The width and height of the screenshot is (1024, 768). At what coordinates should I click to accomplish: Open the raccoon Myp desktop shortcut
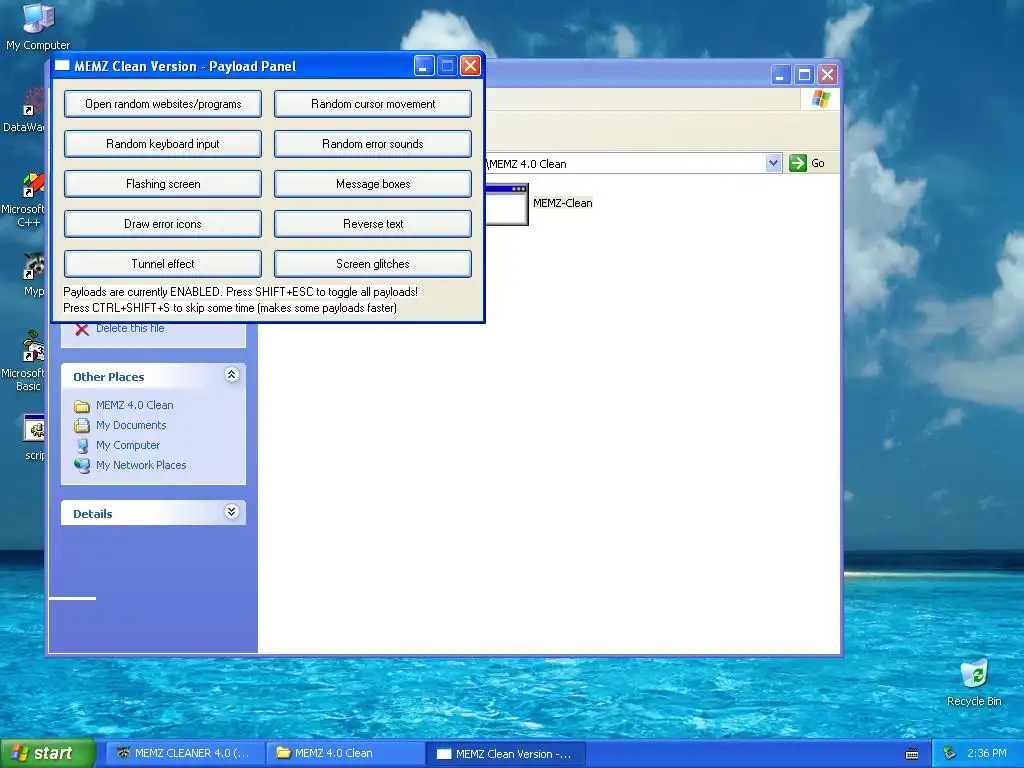click(31, 275)
